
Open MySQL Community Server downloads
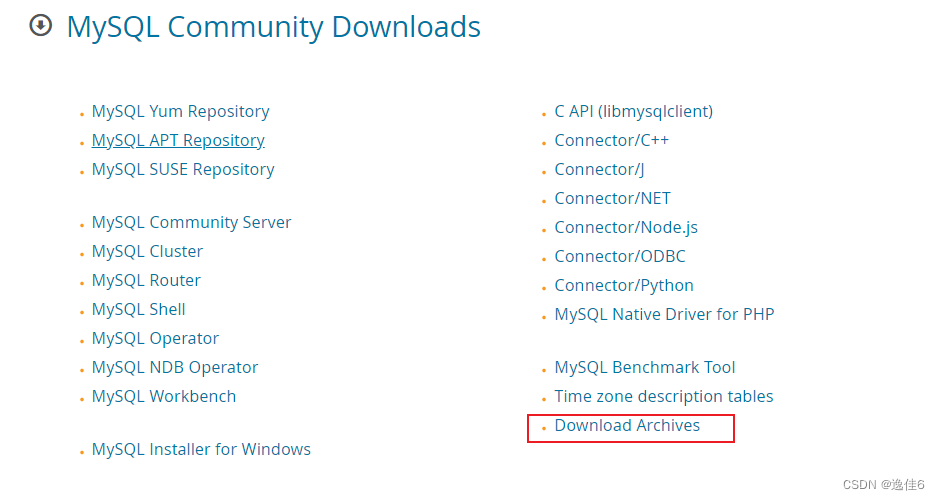click(191, 222)
